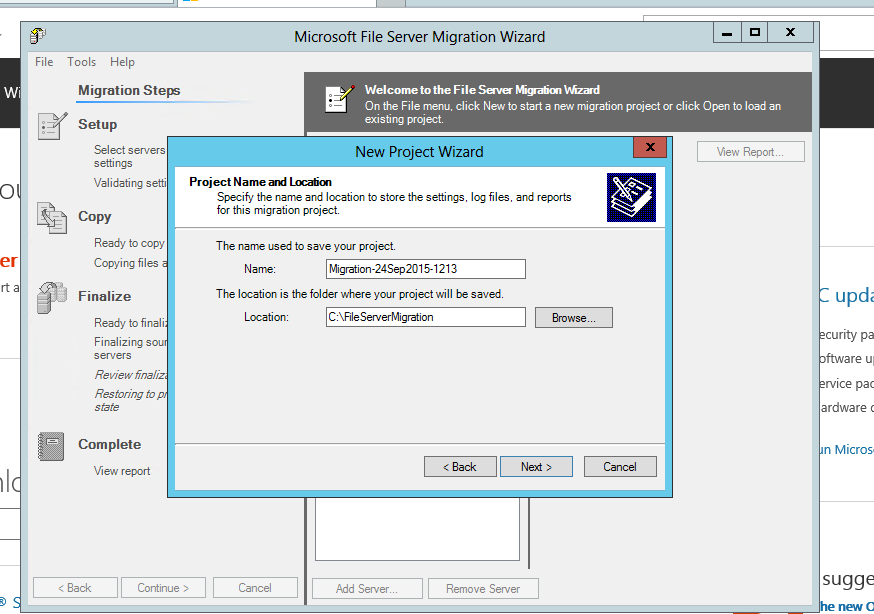Click the welcome banner title text

click(482, 90)
